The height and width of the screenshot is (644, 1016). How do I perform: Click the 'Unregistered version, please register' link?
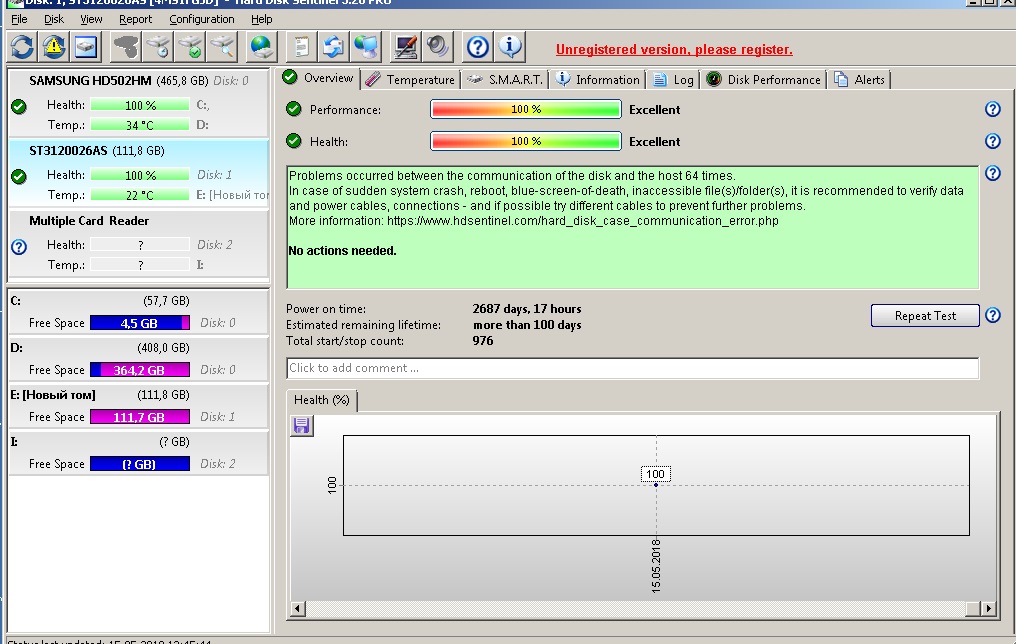674,49
